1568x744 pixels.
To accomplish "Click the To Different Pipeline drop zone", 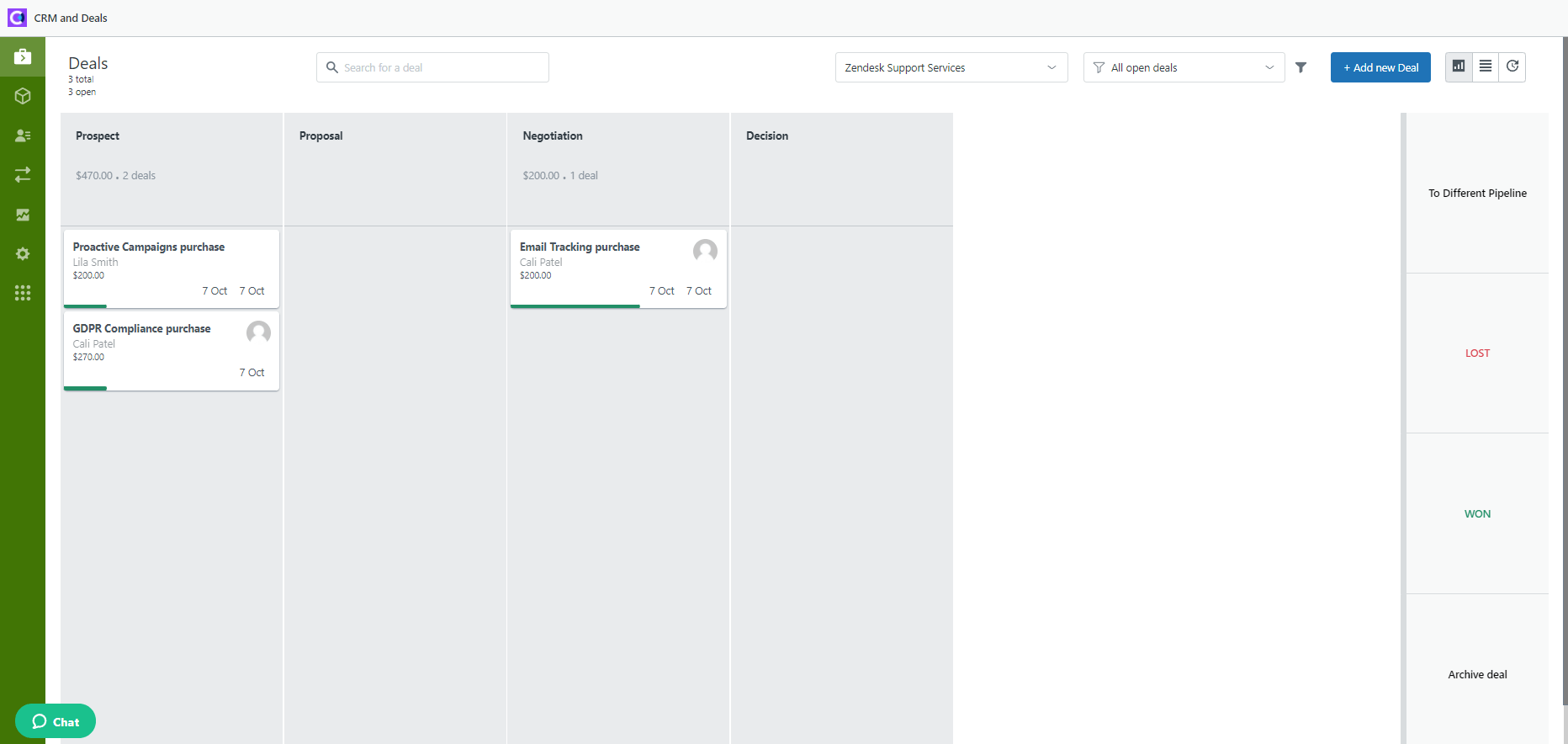I will [x=1477, y=193].
